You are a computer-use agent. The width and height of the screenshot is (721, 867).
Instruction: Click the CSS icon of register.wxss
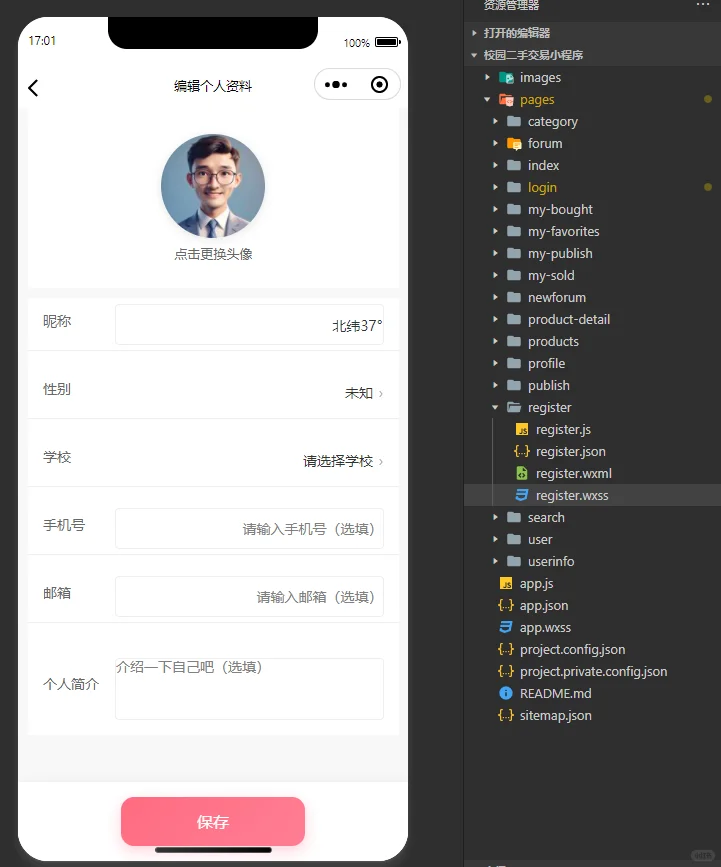click(x=522, y=495)
